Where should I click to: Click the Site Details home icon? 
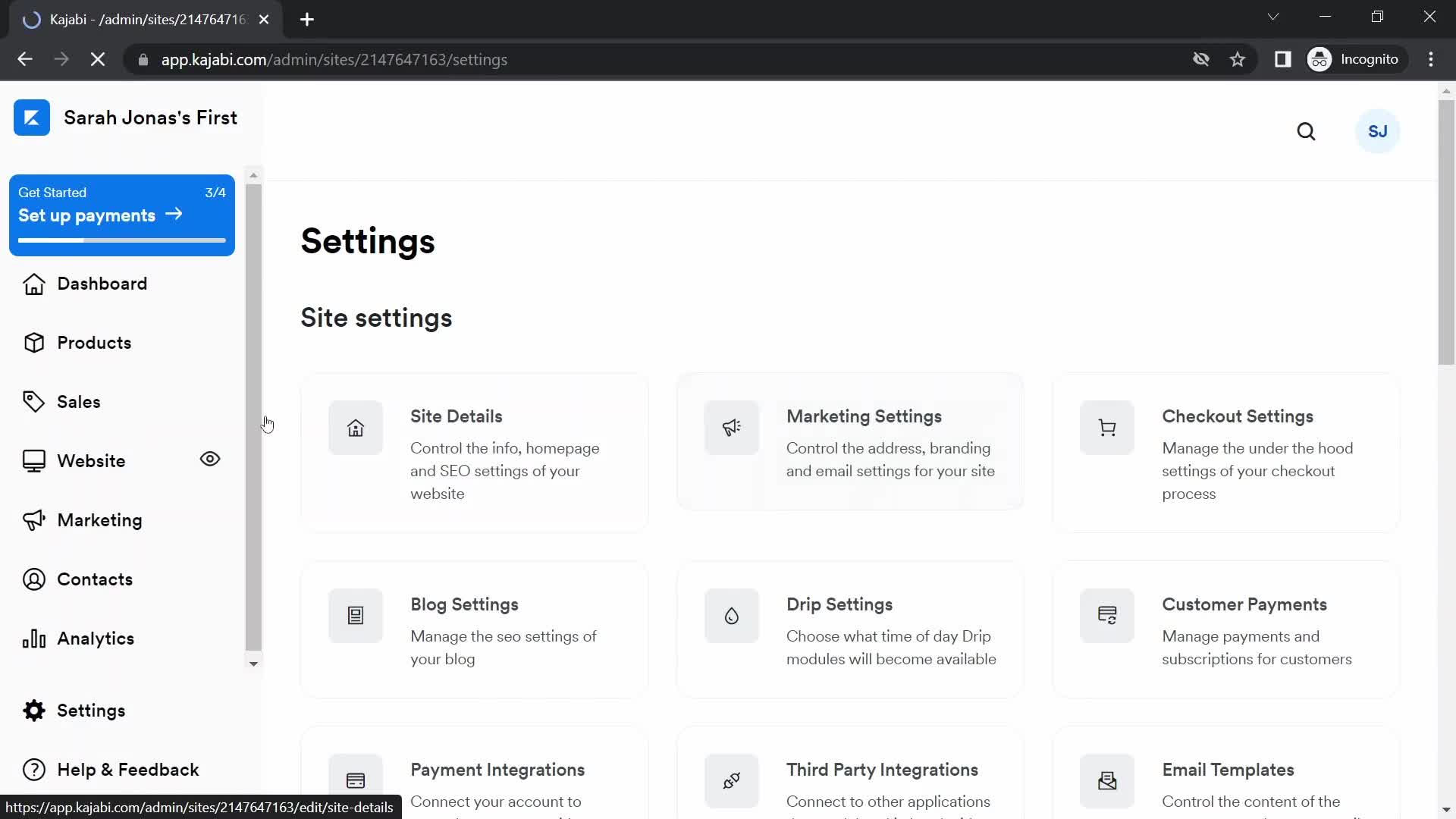356,428
